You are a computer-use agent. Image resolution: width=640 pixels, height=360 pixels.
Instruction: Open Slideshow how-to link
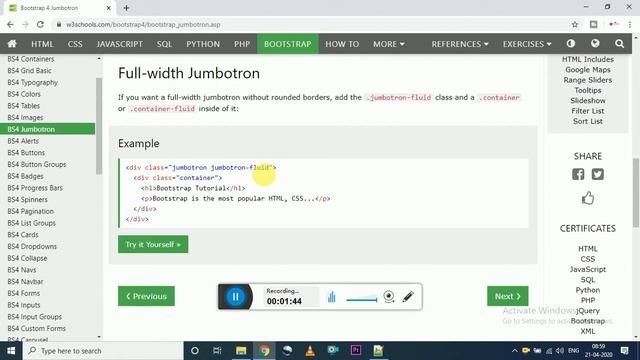[x=588, y=100]
